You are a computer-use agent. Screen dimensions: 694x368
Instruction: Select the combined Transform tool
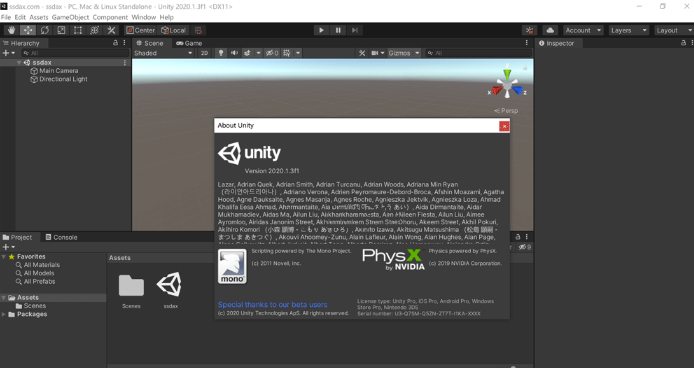(x=94, y=30)
